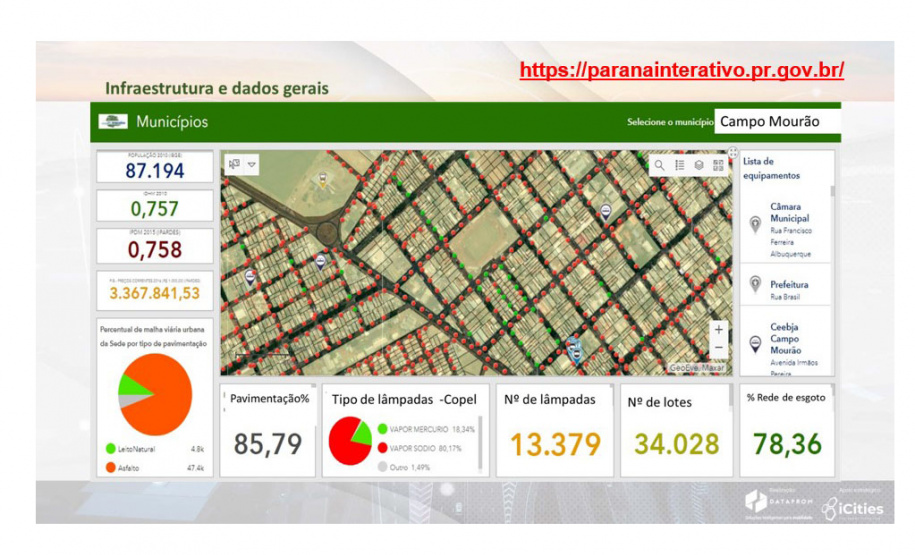The height and width of the screenshot is (555, 915).
Task: Expand the map fullscreen arrows icon
Action: coord(733,153)
